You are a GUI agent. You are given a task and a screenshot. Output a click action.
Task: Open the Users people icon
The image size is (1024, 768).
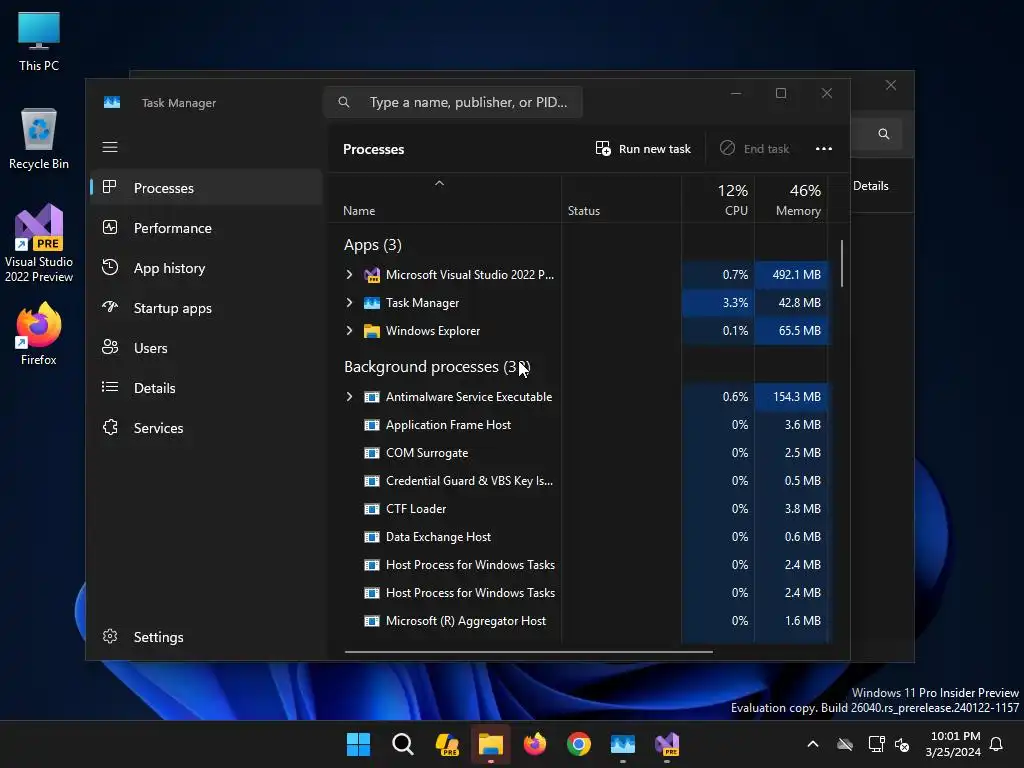click(110, 347)
